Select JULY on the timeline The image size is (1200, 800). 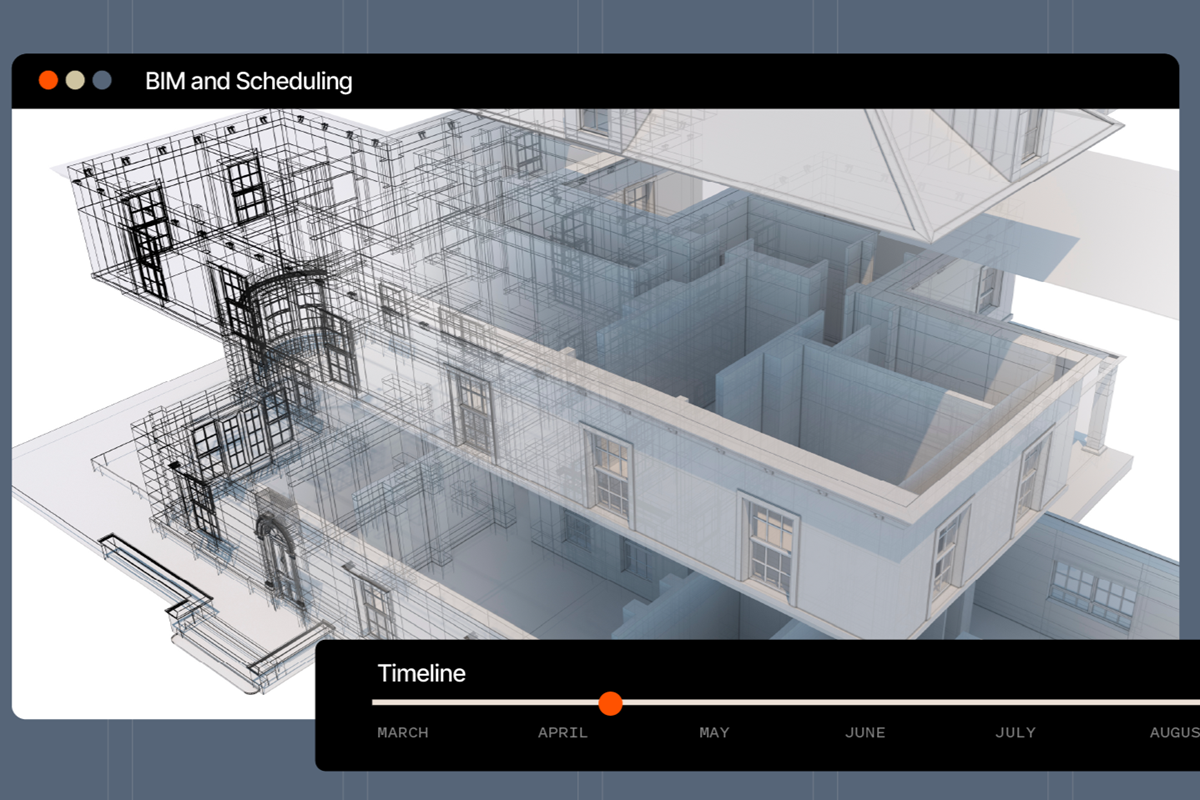(x=1015, y=733)
